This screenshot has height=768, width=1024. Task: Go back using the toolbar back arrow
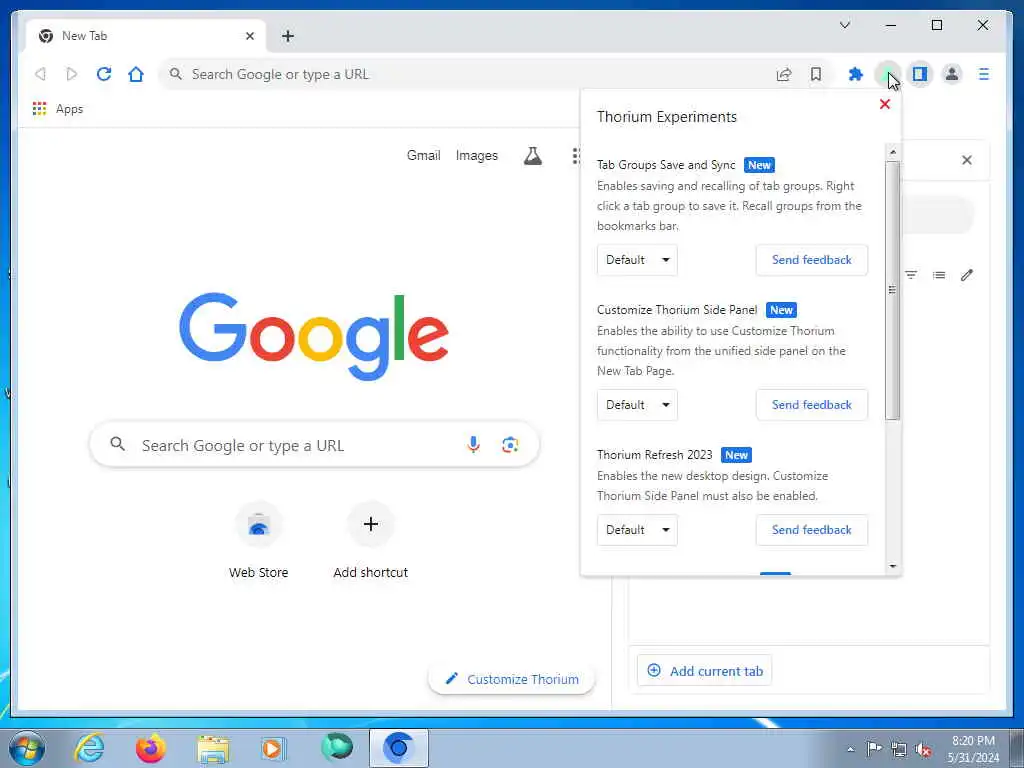pyautogui.click(x=40, y=74)
